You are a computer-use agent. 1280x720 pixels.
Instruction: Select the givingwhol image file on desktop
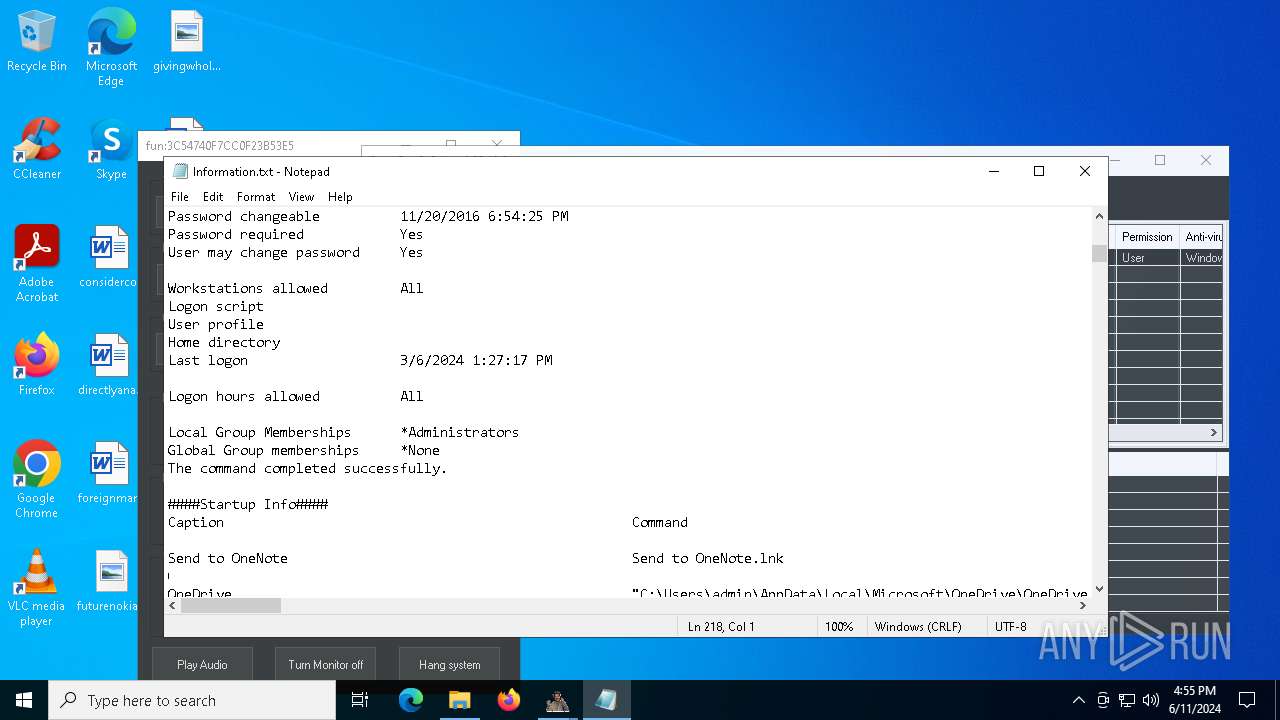[186, 42]
